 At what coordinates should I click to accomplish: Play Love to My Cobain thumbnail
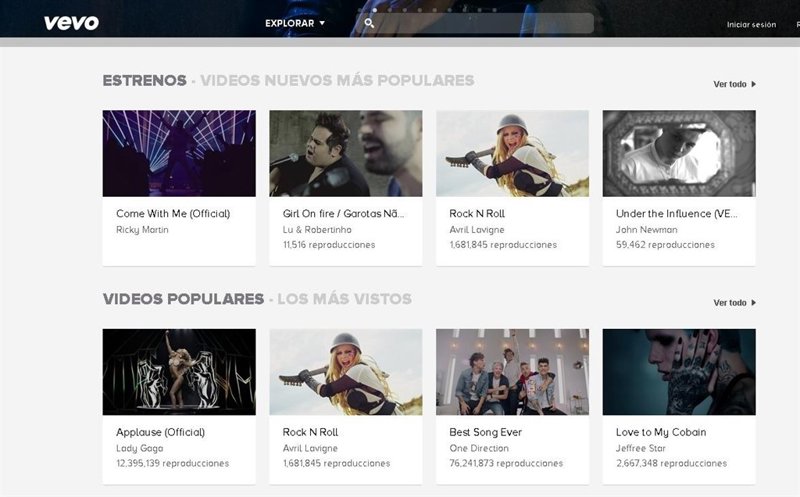[679, 372]
